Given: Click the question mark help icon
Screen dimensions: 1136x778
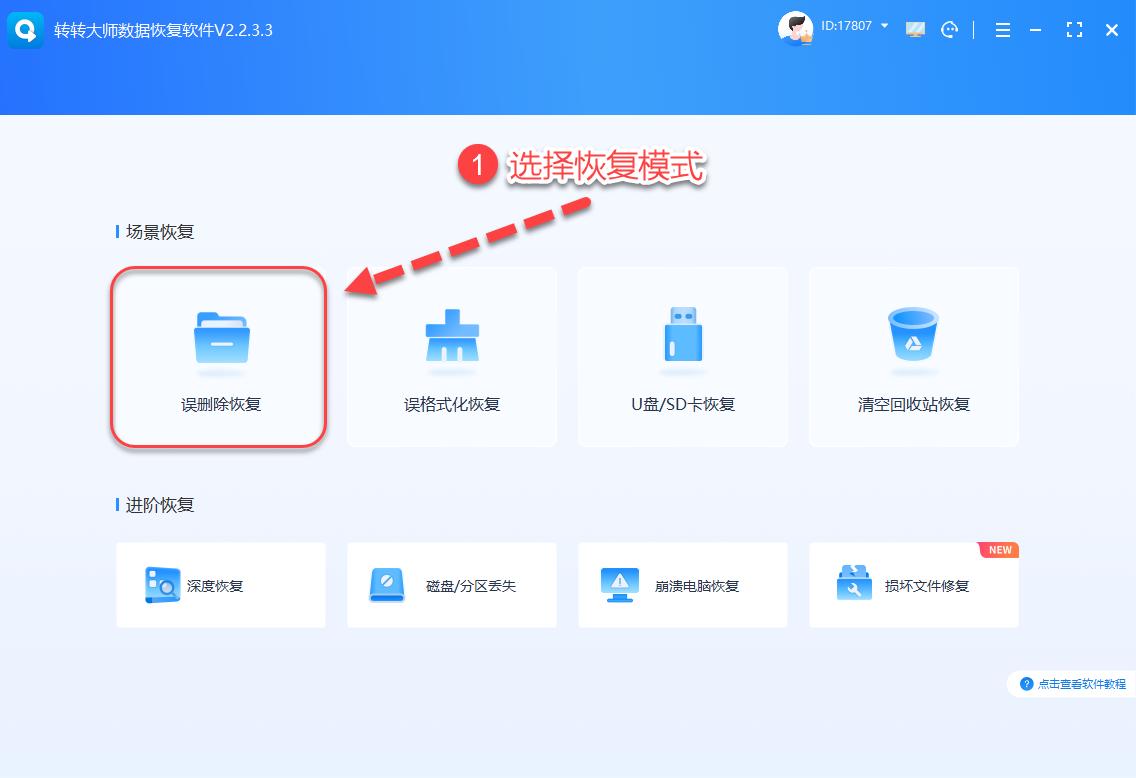Looking at the screenshot, I should coord(1027,684).
